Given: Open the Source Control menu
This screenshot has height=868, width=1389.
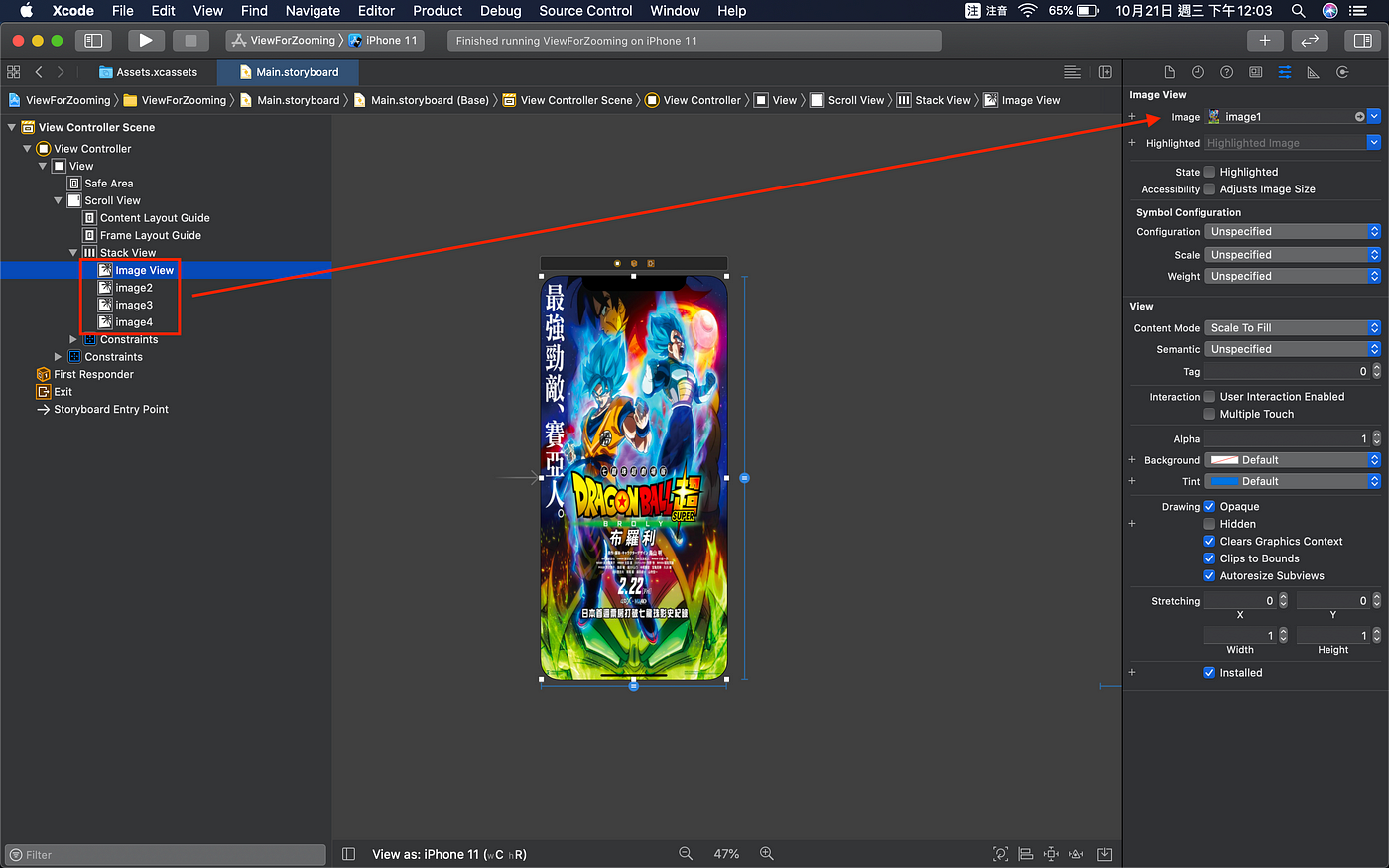Looking at the screenshot, I should coord(585,11).
